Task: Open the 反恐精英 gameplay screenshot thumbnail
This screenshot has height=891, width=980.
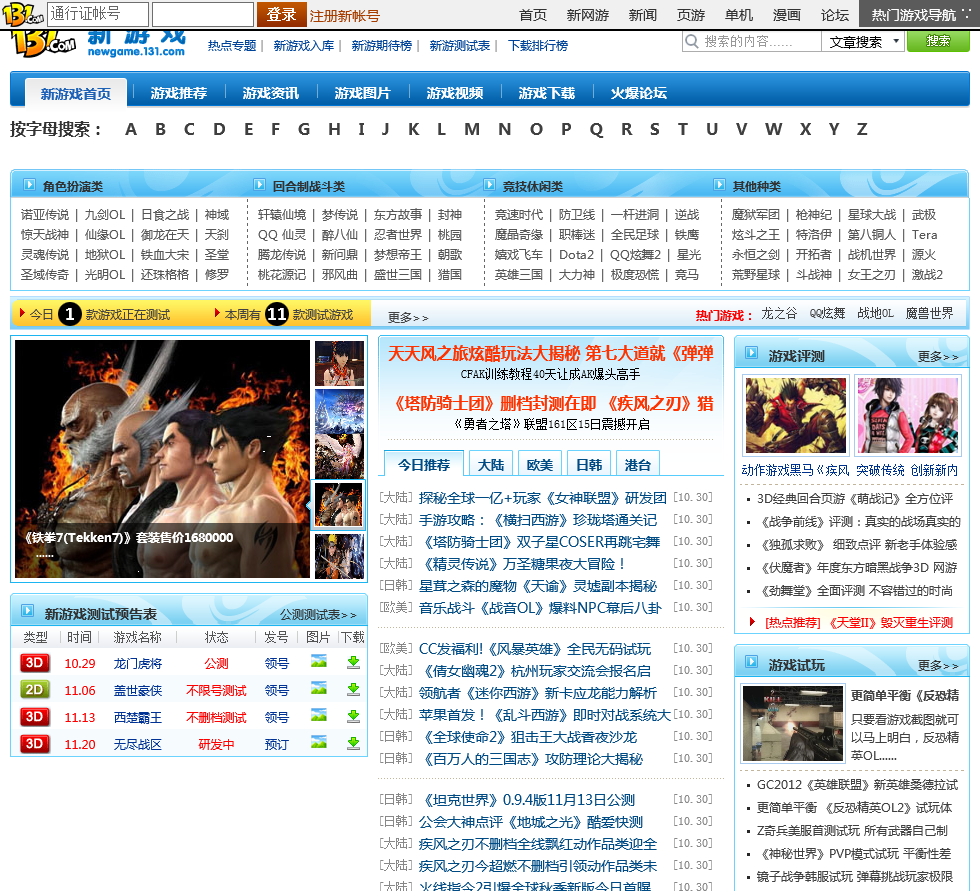Action: coord(792,724)
